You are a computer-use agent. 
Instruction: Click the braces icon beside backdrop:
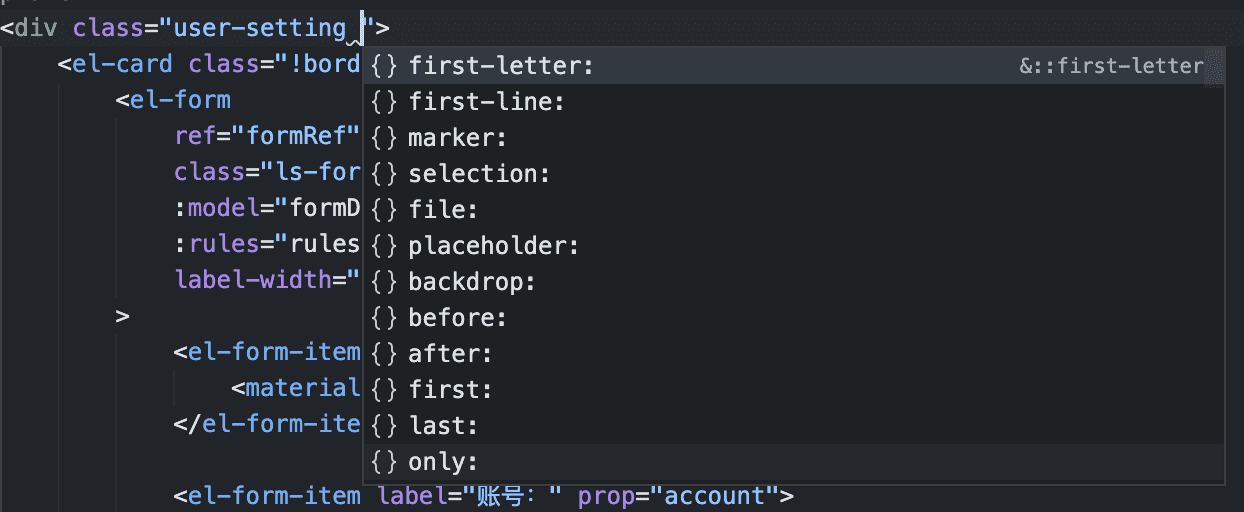pos(384,282)
